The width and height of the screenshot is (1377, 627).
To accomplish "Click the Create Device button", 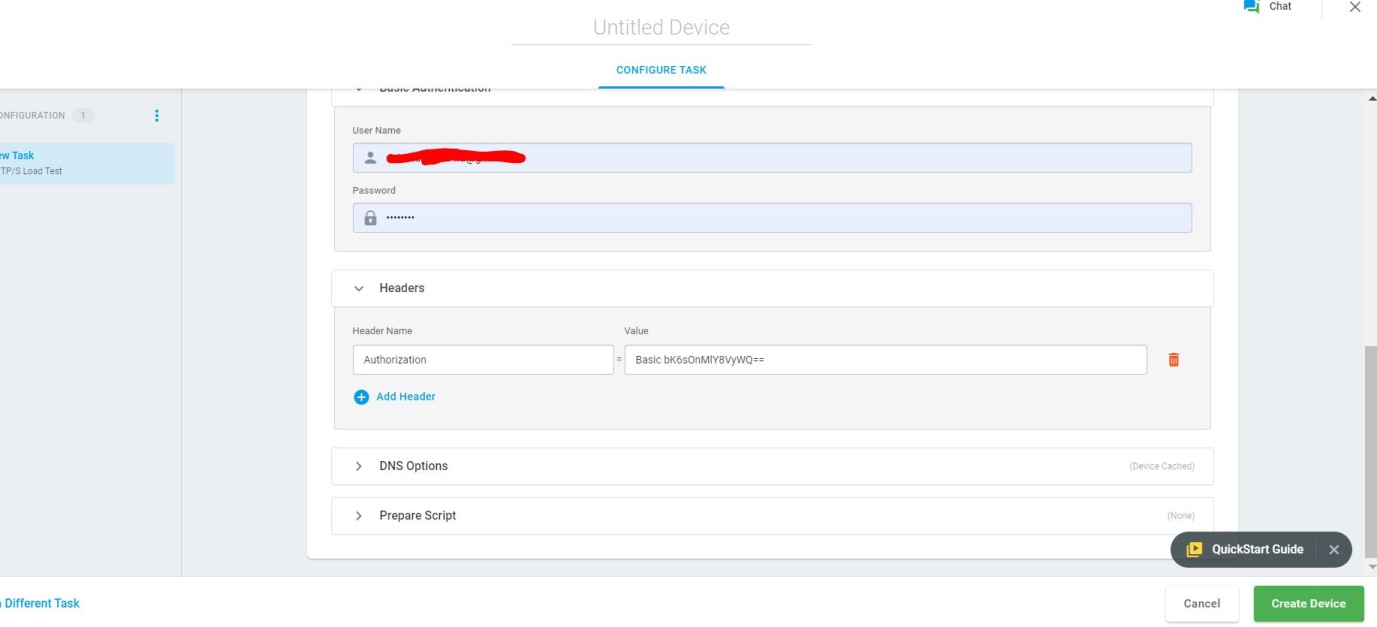I will (x=1308, y=604).
